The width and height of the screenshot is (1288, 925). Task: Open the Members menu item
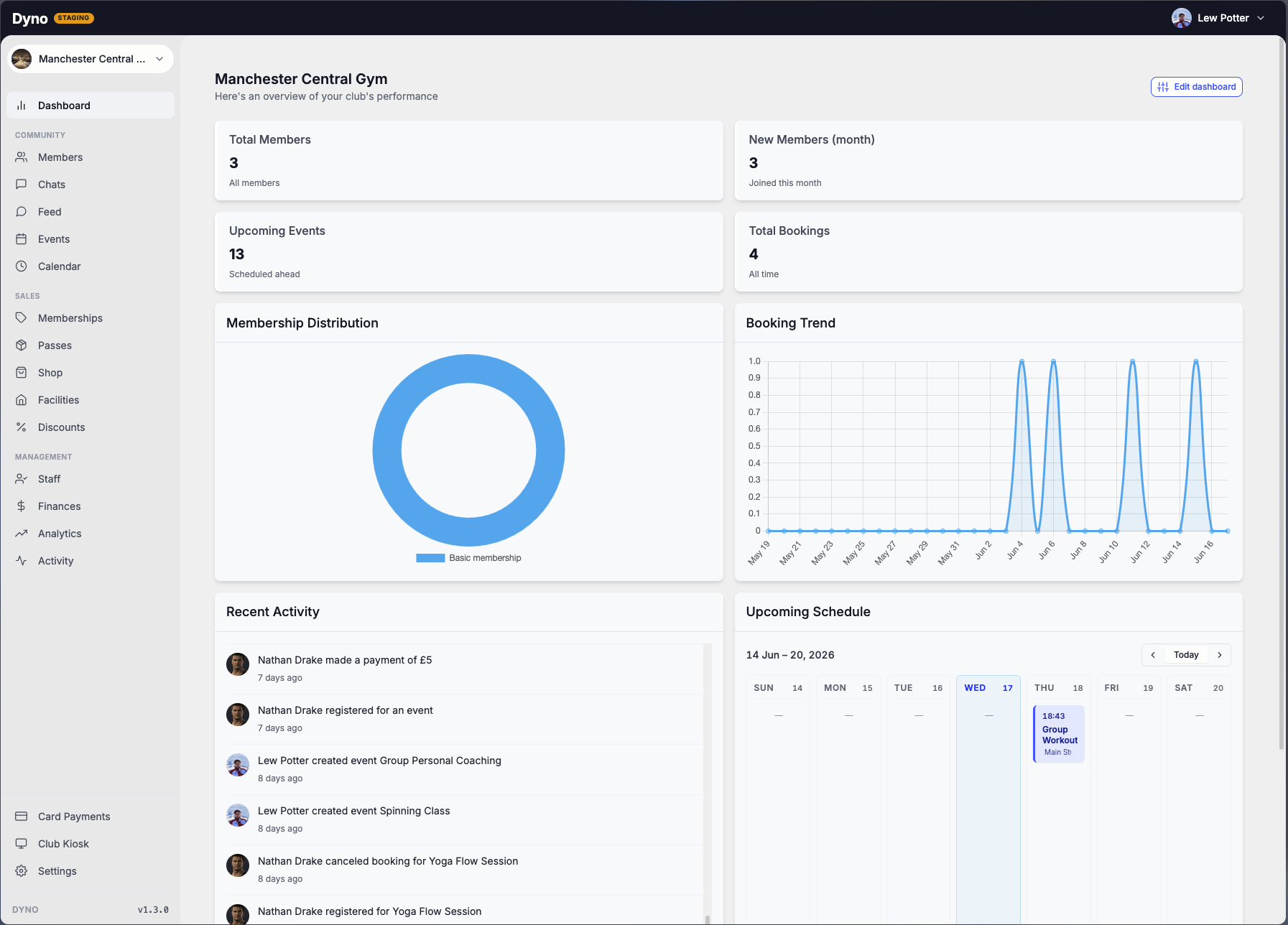(91, 157)
